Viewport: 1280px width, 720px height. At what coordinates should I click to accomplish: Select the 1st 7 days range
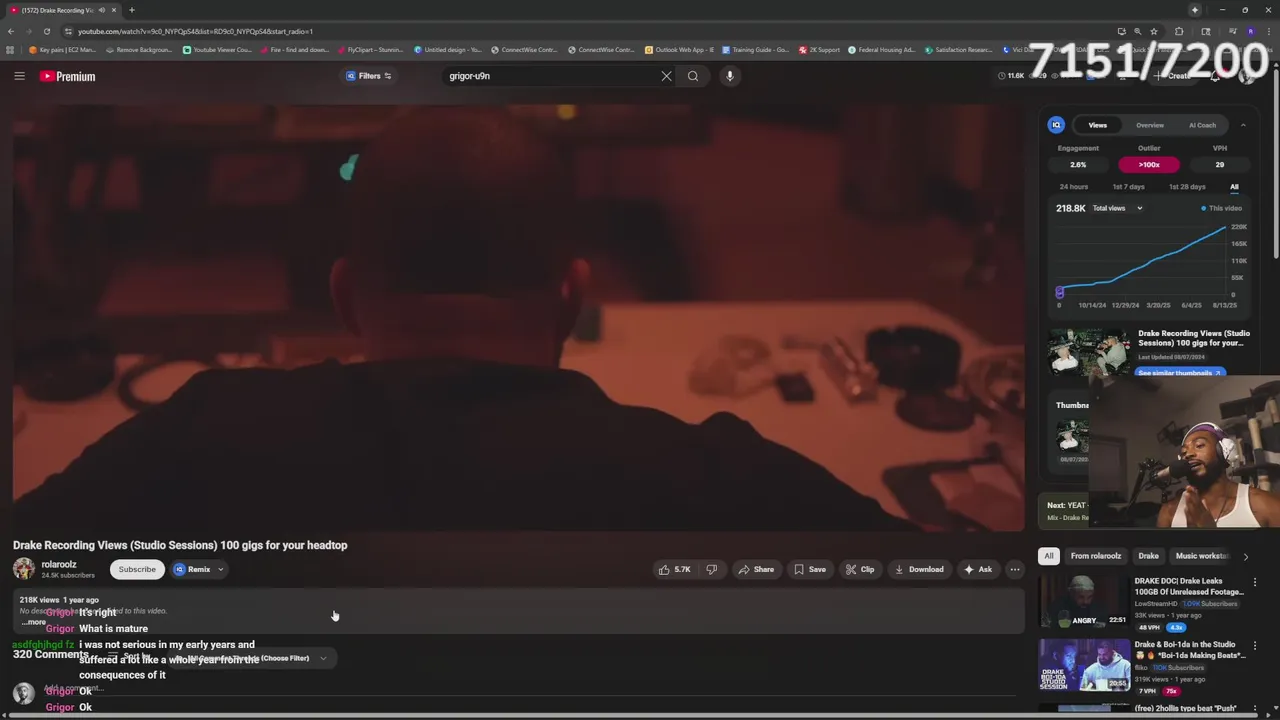(x=1128, y=187)
